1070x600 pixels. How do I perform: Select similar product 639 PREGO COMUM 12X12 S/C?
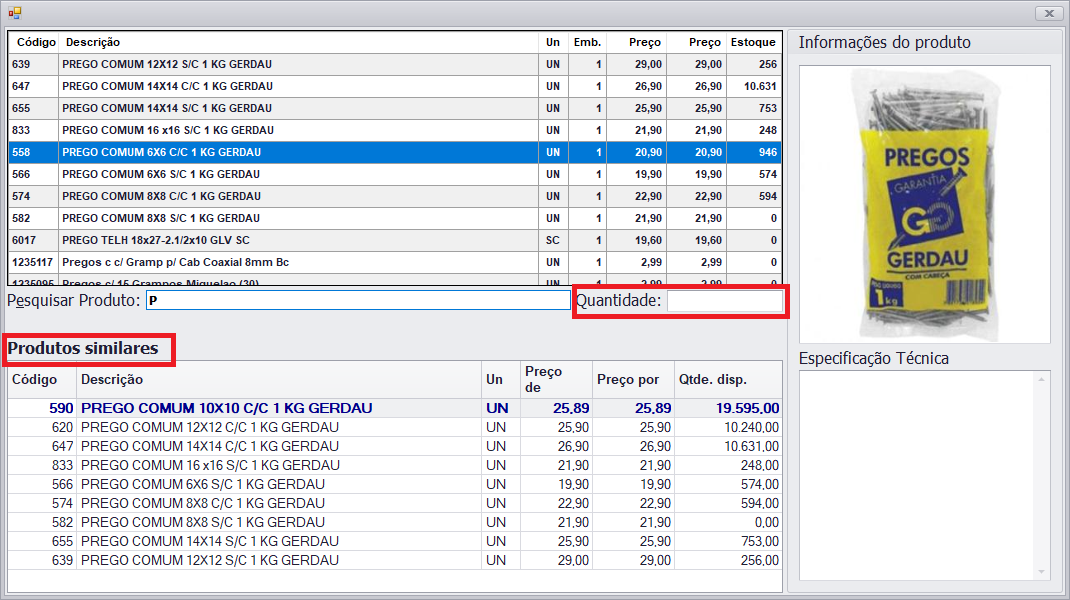[x=394, y=560]
